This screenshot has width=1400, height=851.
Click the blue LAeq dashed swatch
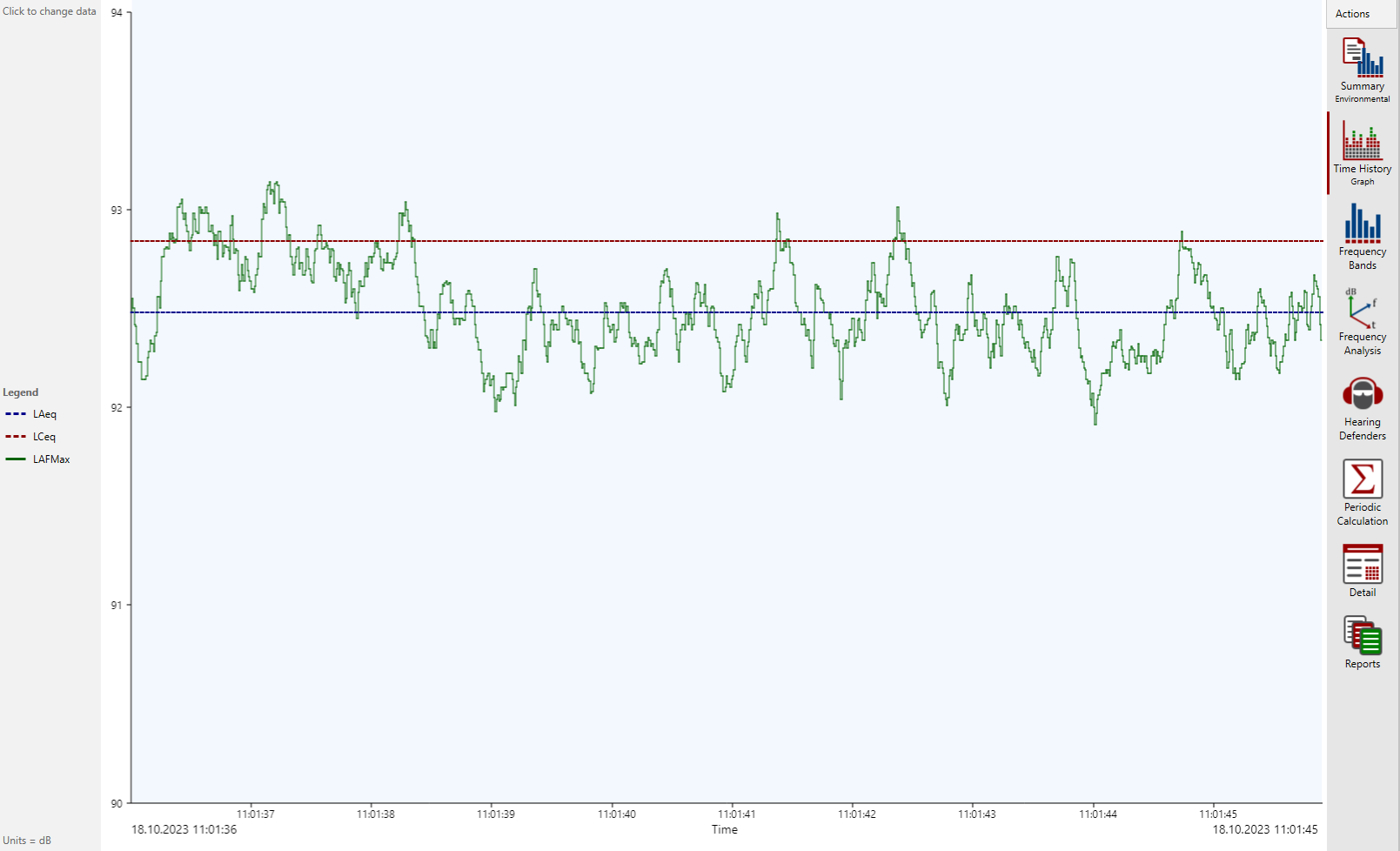16,414
